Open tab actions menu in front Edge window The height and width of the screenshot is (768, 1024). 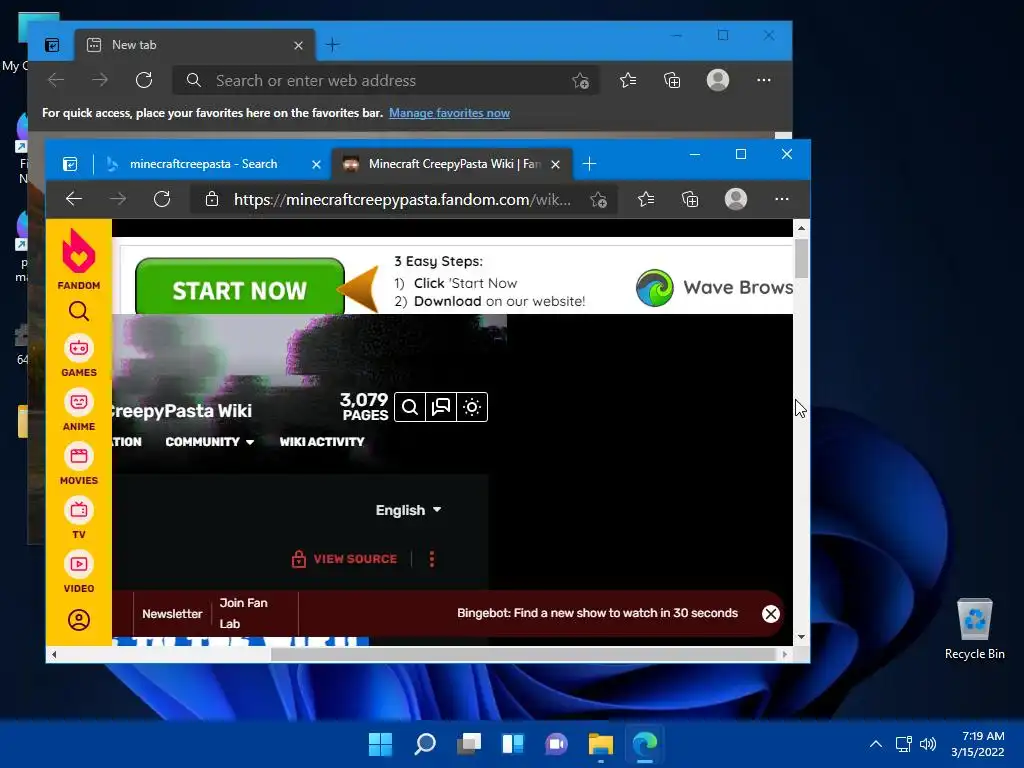pos(70,165)
